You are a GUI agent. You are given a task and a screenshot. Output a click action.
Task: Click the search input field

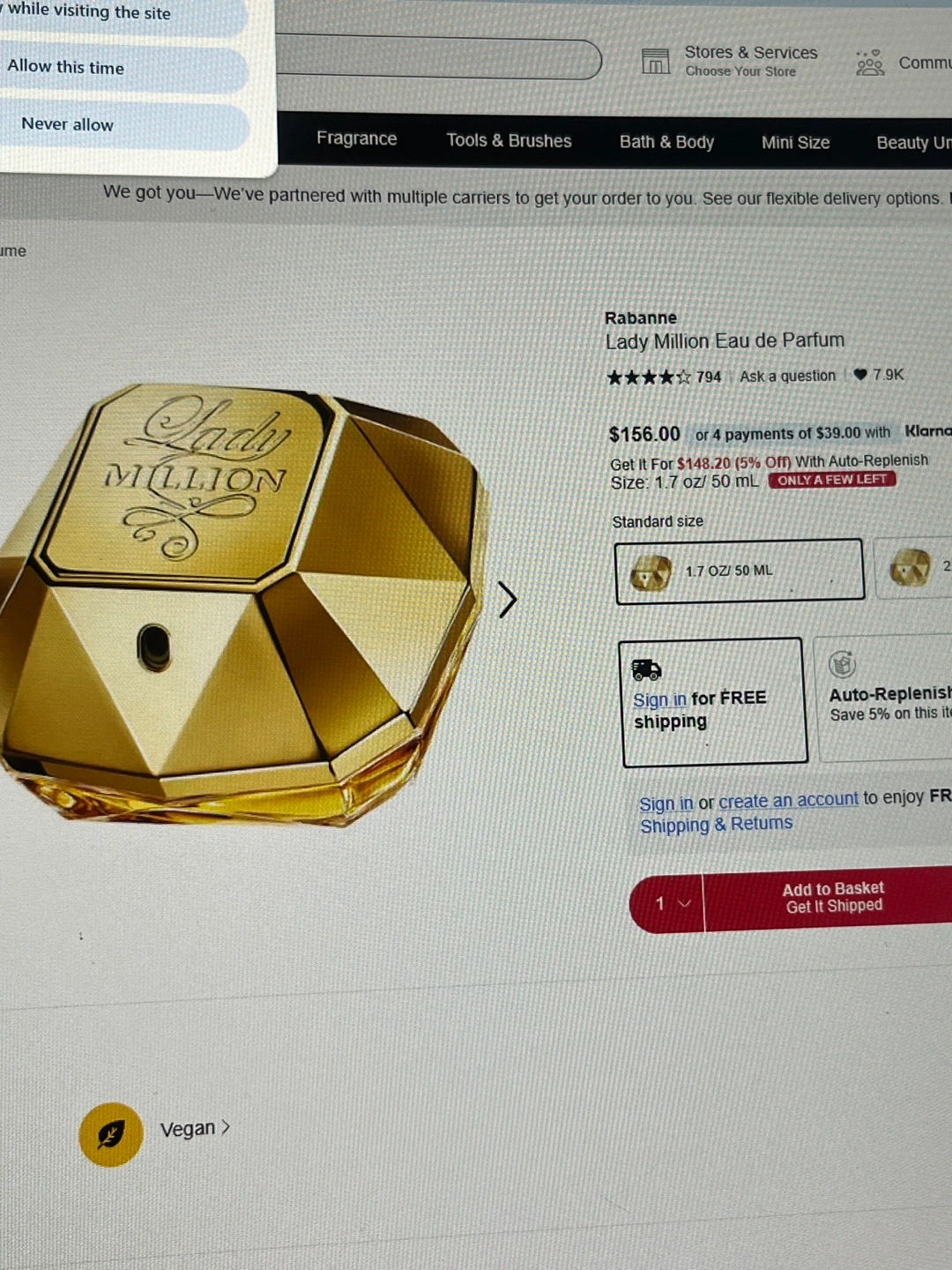[x=439, y=58]
